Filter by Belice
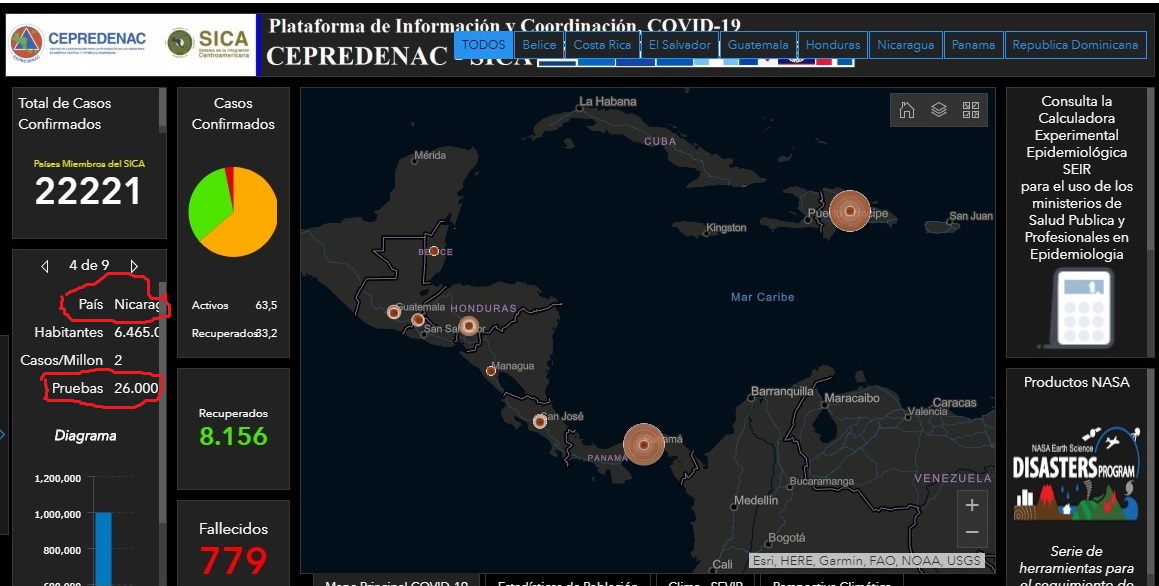Screen dimensions: 1159x586 coord(540,44)
